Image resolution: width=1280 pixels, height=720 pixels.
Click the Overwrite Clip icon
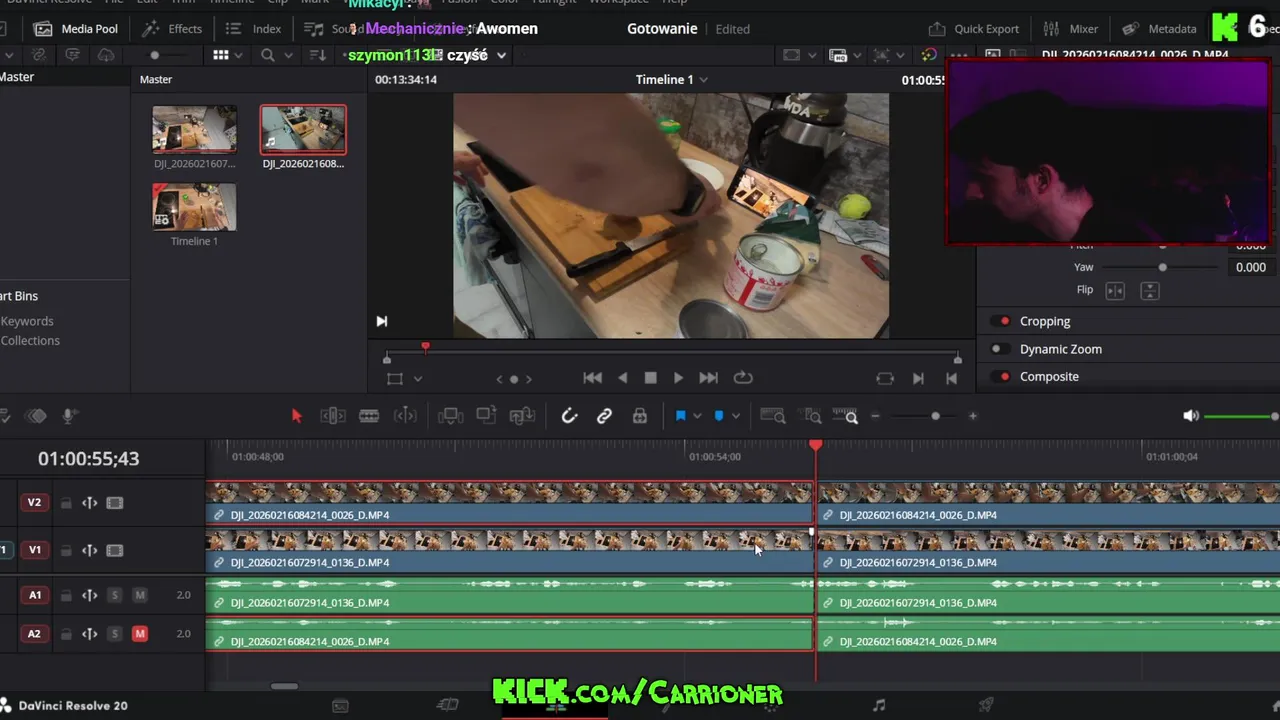click(x=486, y=416)
